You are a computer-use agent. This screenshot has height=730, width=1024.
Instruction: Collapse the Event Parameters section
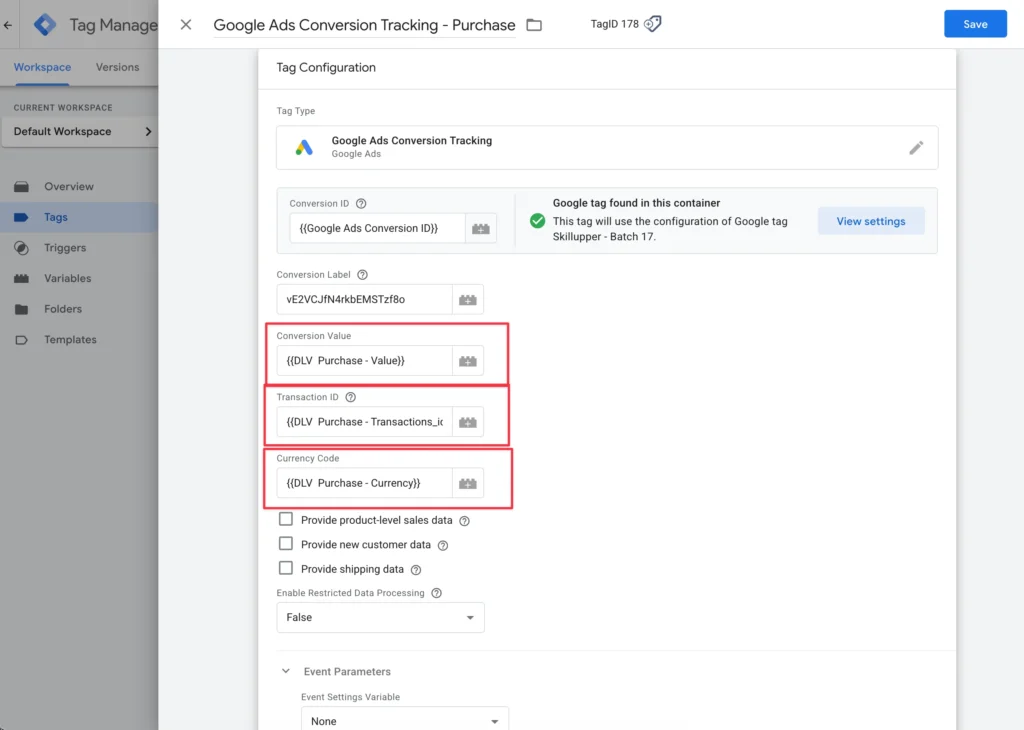tap(285, 671)
